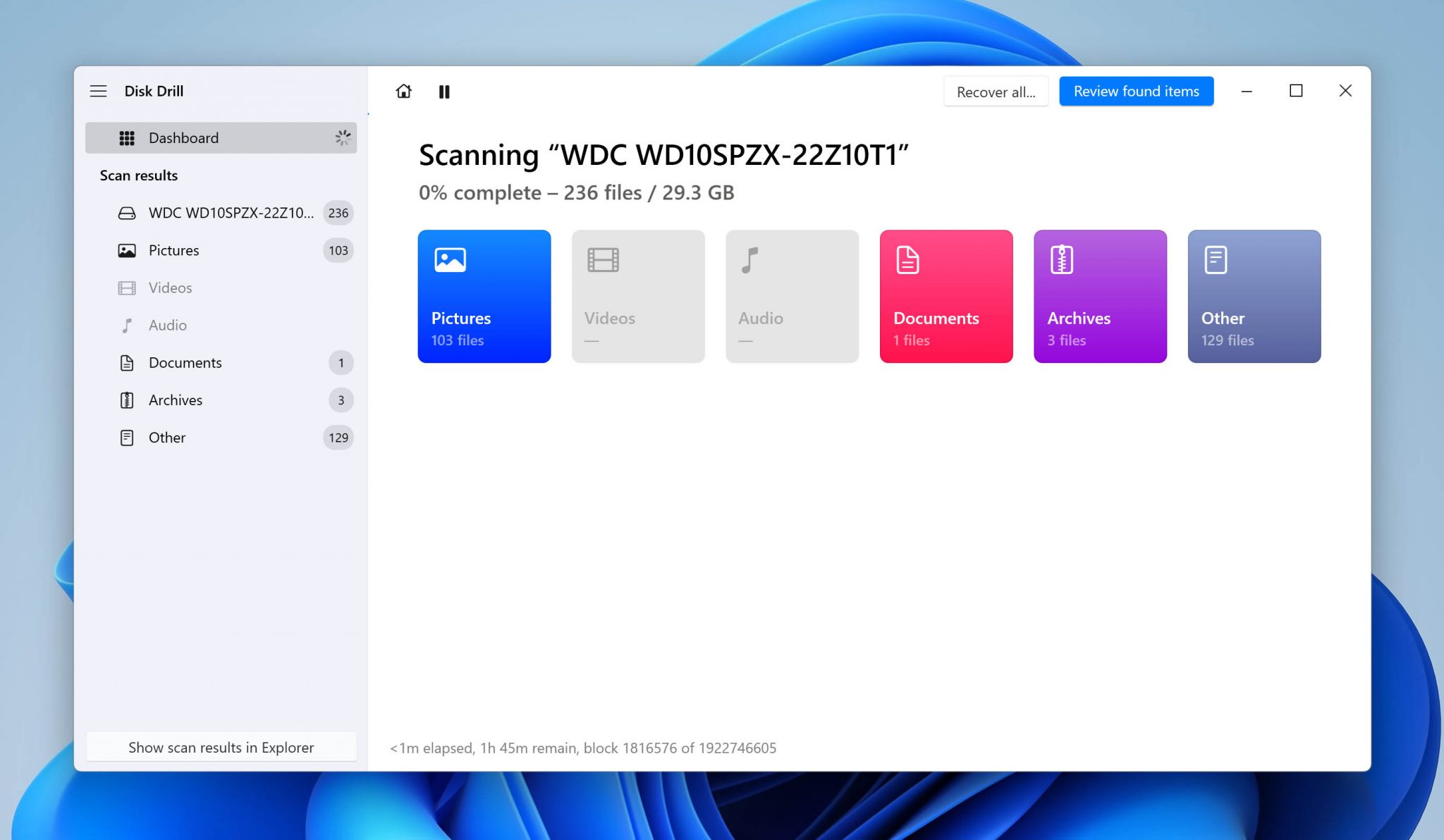
Task: Select the WDC WD10SPZX drive in scan results
Action: 231,213
